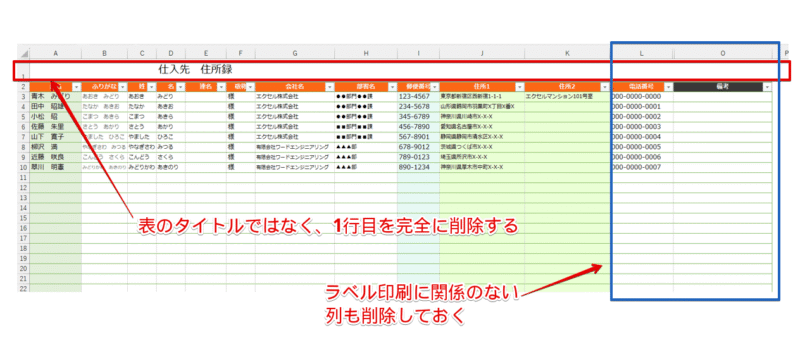Viewport: 812px width, 361px height.
Task: Select column O header
Action: tap(723, 53)
